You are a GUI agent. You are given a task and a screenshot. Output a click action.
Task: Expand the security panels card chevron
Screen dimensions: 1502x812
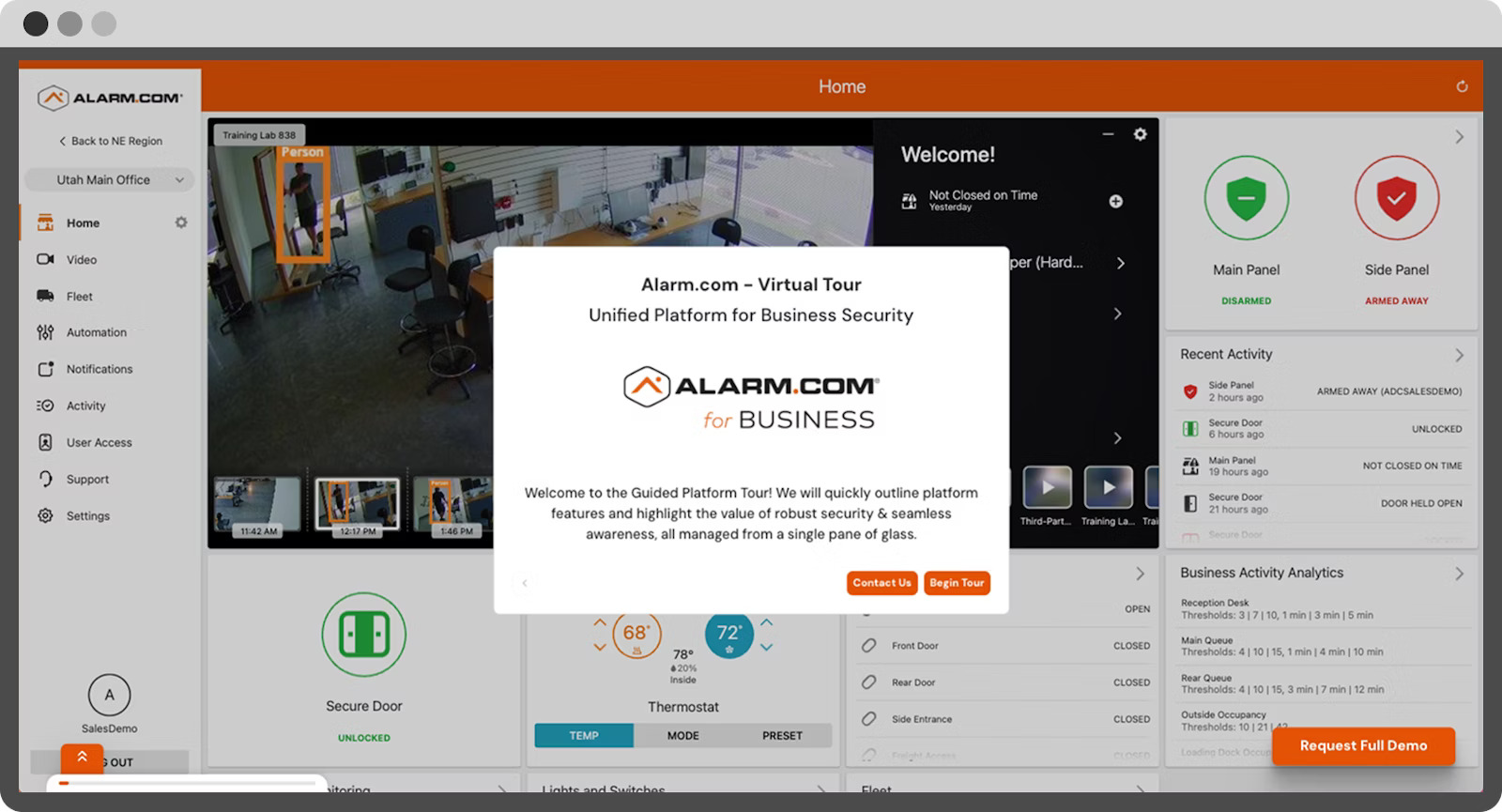tap(1459, 137)
